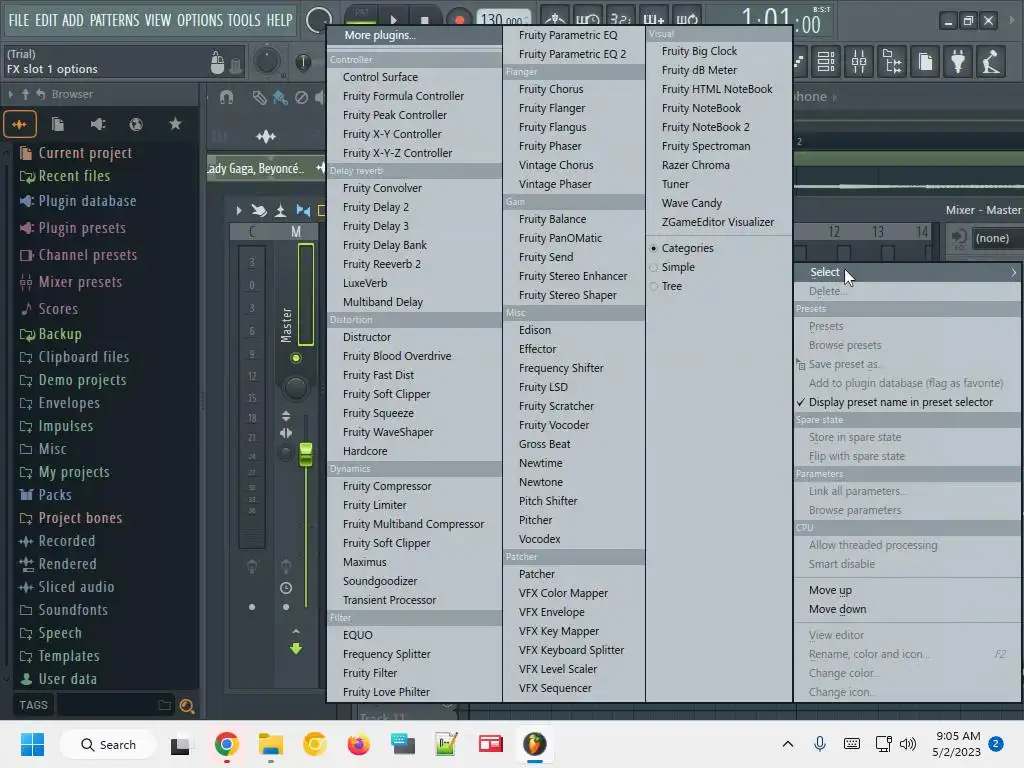Collapse Browser using the header triangle
Screen dimensions: 1024x768
point(10,95)
